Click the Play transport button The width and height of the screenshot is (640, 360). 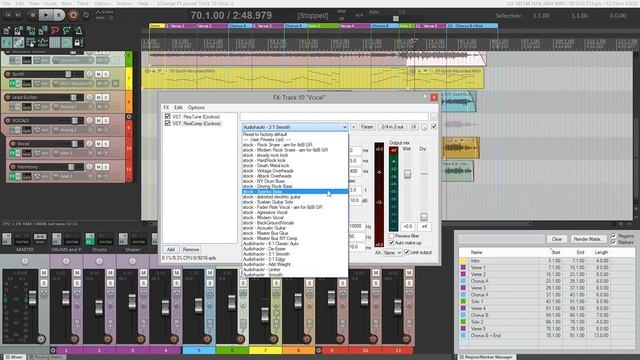46,15
